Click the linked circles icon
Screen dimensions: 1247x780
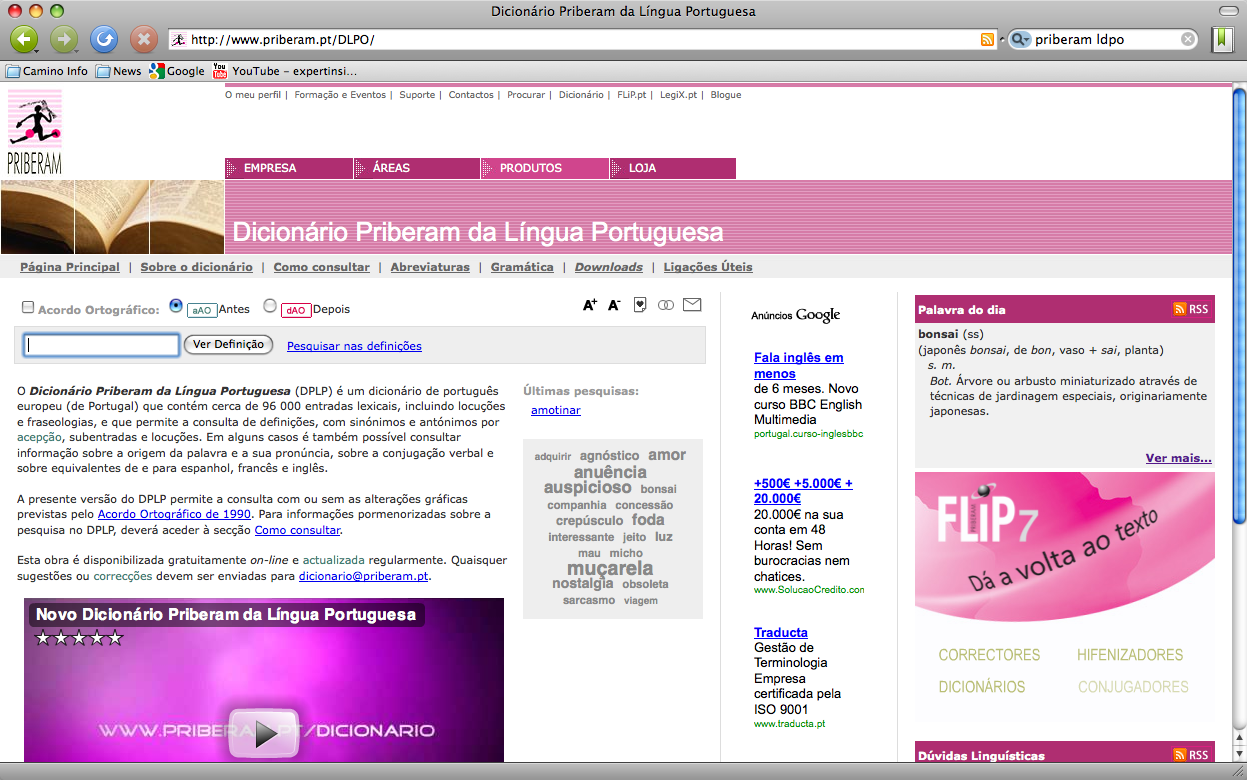tap(666, 305)
